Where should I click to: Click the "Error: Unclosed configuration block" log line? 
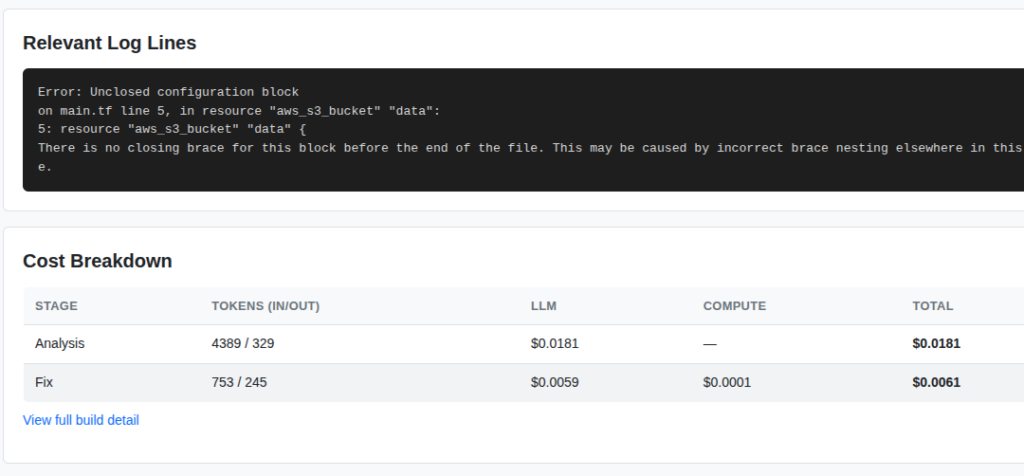pyautogui.click(x=168, y=92)
